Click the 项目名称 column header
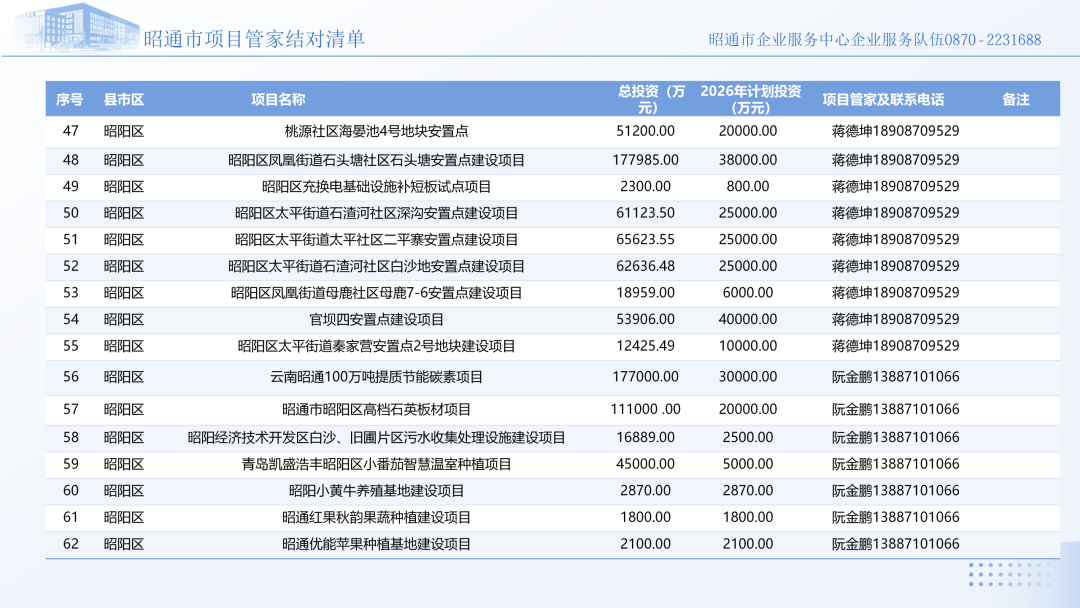The height and width of the screenshot is (608, 1080). pos(278,100)
